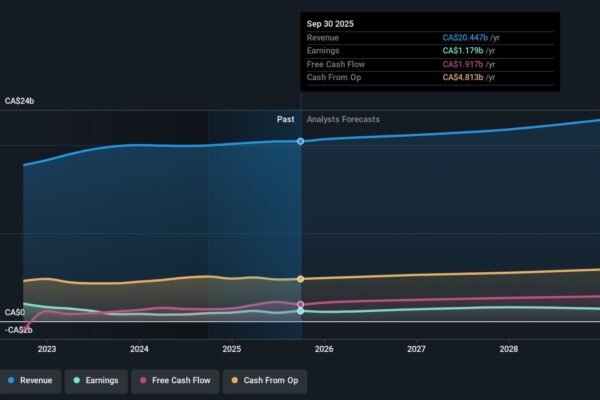Toggle Cash From Op legend item
The image size is (600, 400).
pos(265,380)
